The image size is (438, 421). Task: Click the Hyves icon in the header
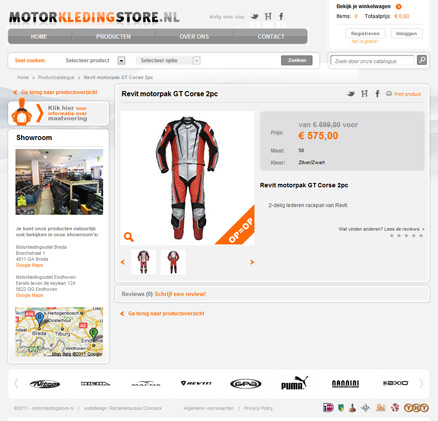[x=268, y=16]
